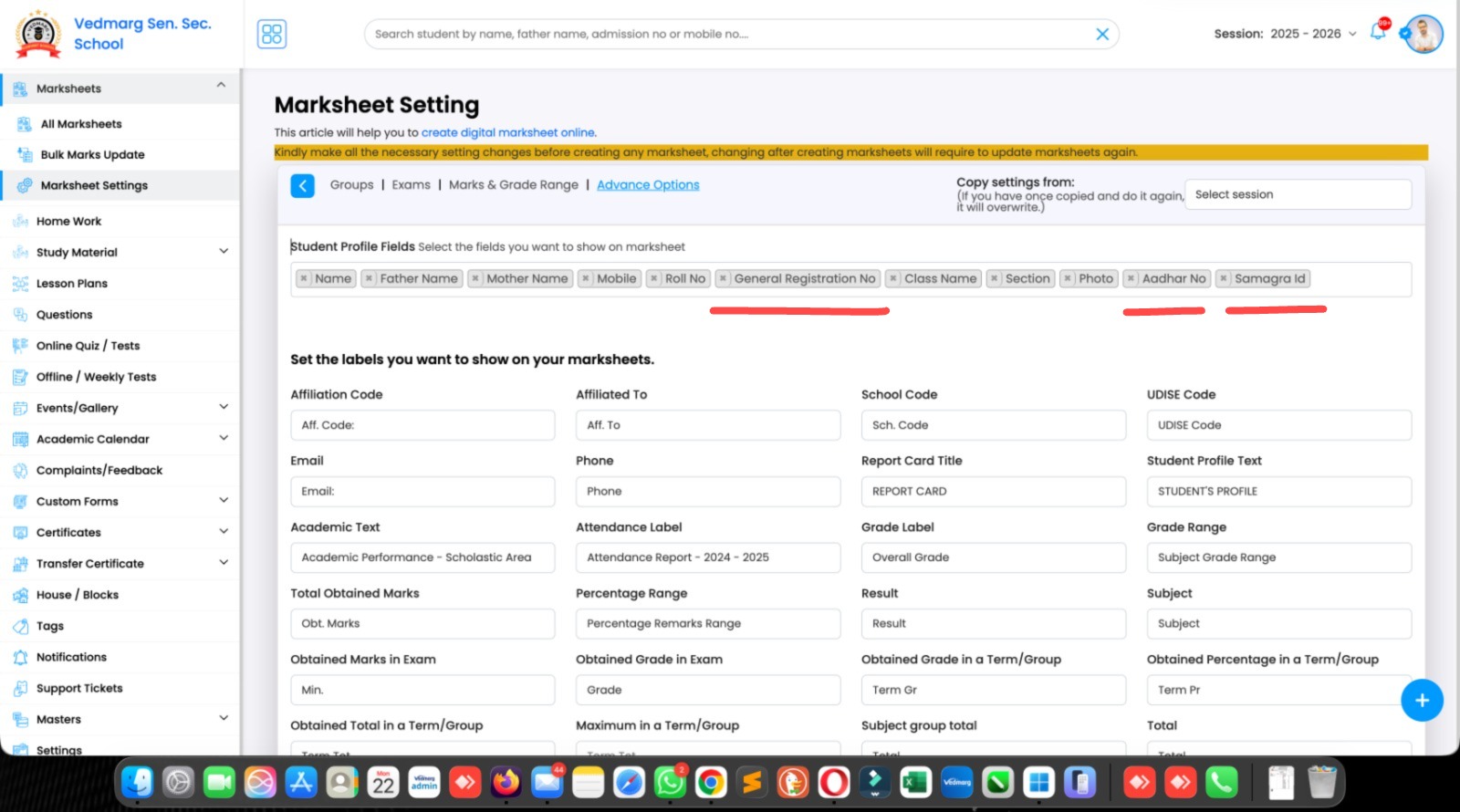1460x812 pixels.
Task: Open the Select session copy dropdown
Action: [x=1298, y=194]
